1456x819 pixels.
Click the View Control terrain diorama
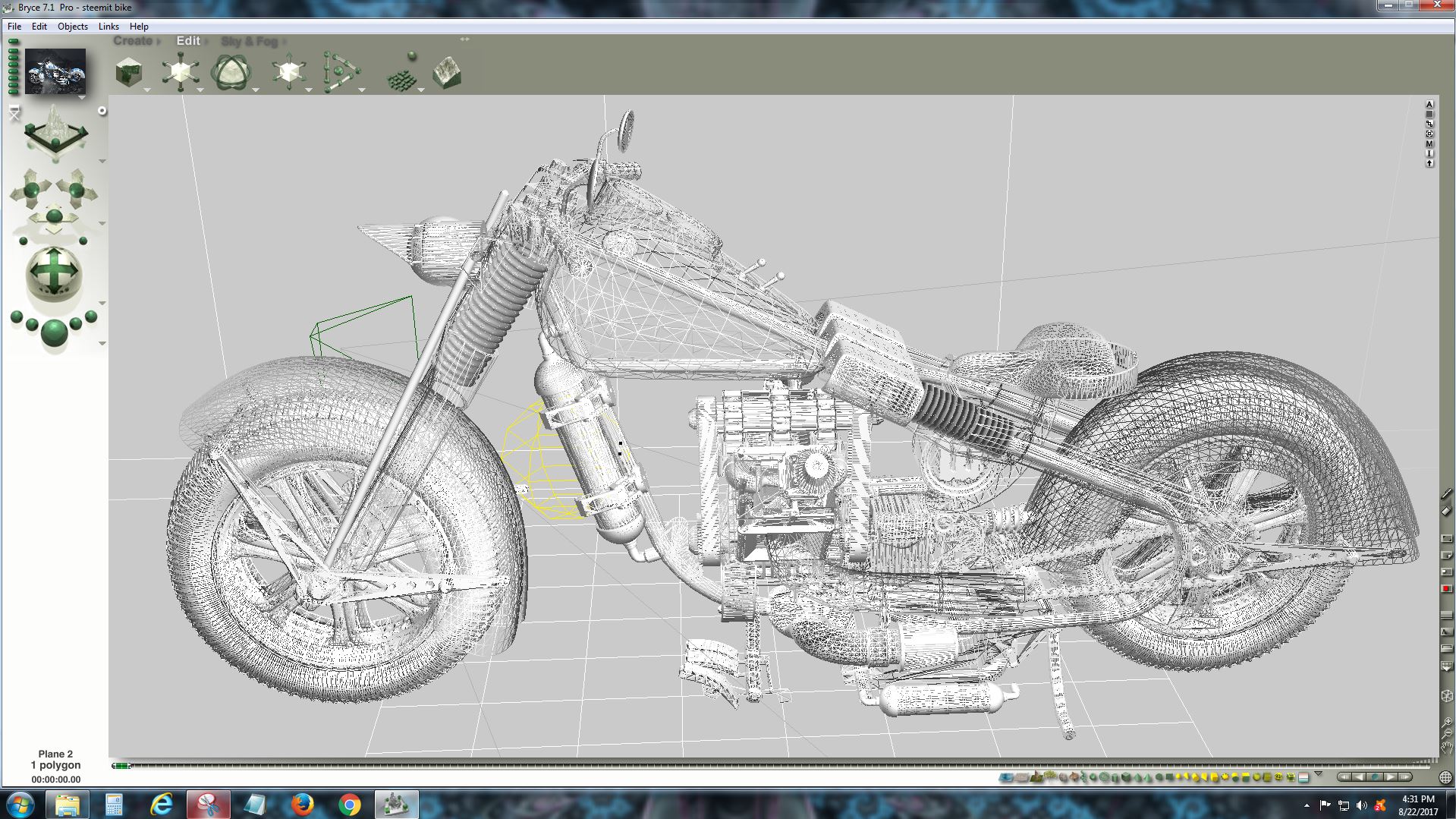tap(55, 134)
